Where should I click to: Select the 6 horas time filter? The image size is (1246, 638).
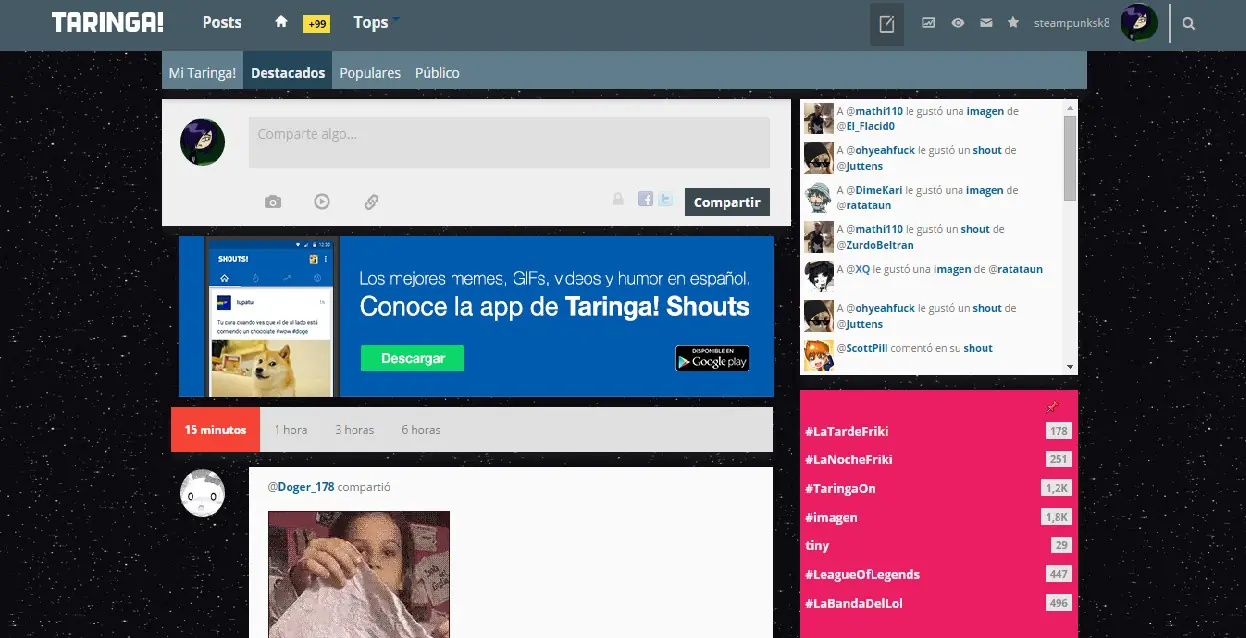click(x=421, y=430)
